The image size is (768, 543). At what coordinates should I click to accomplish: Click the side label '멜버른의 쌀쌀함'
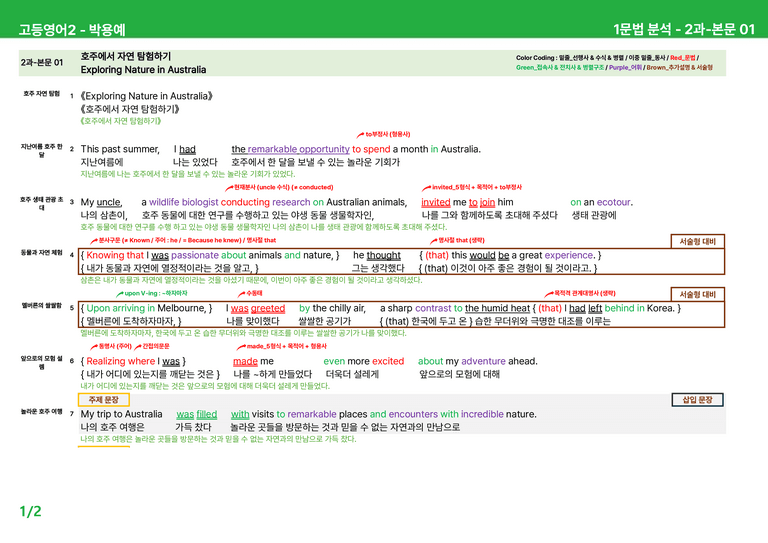(42, 306)
